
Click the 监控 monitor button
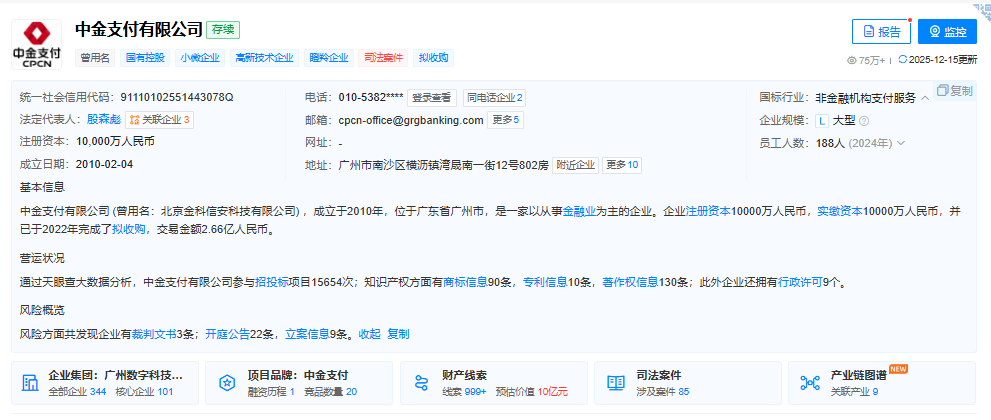point(946,31)
